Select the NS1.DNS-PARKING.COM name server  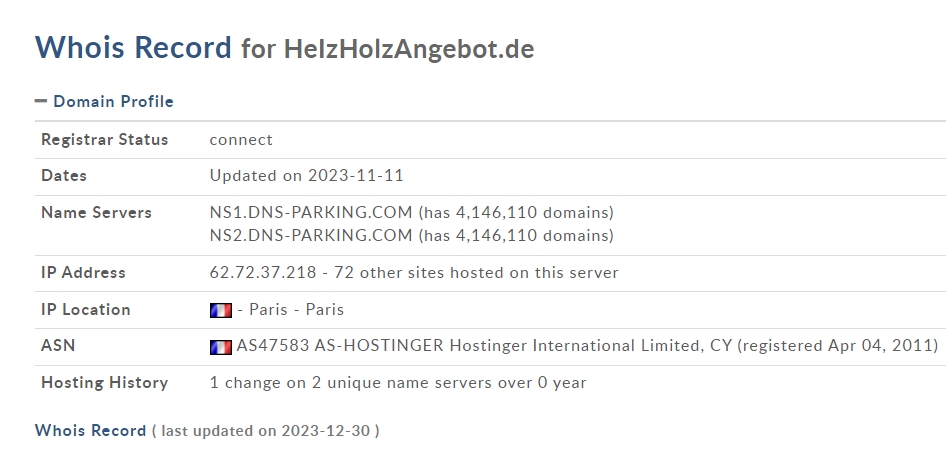311,212
